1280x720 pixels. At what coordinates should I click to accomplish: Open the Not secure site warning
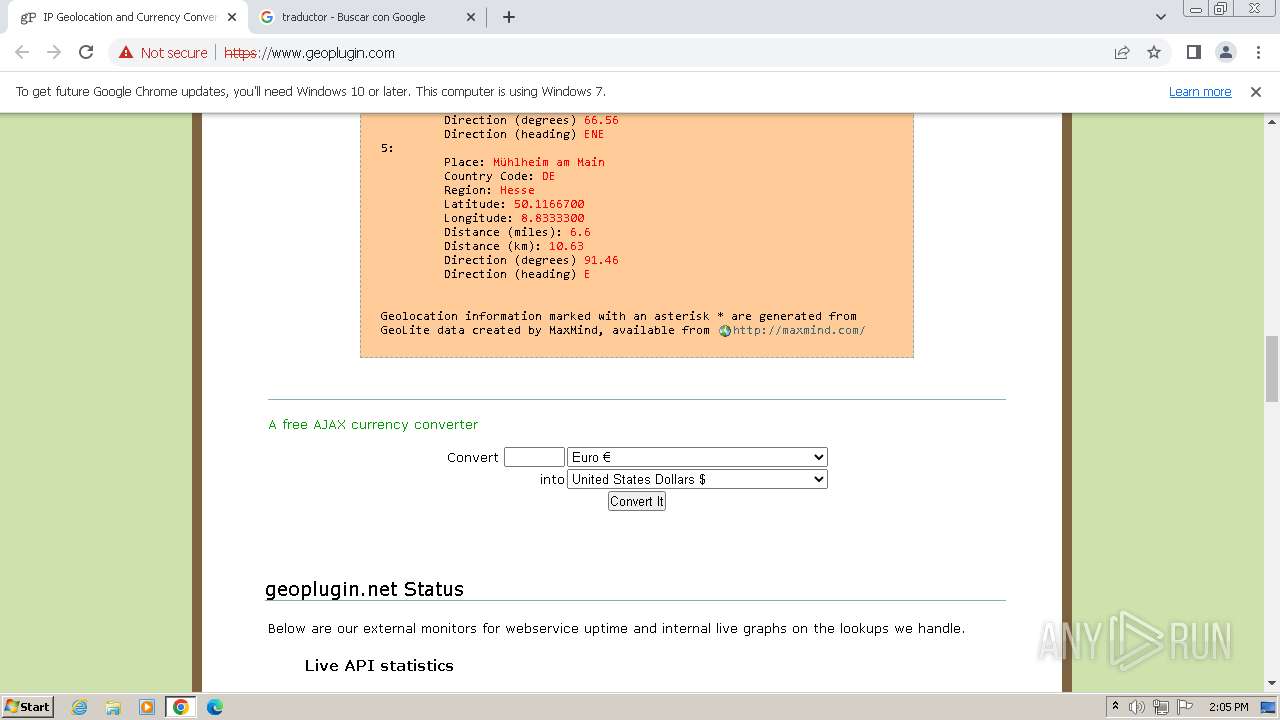[163, 53]
